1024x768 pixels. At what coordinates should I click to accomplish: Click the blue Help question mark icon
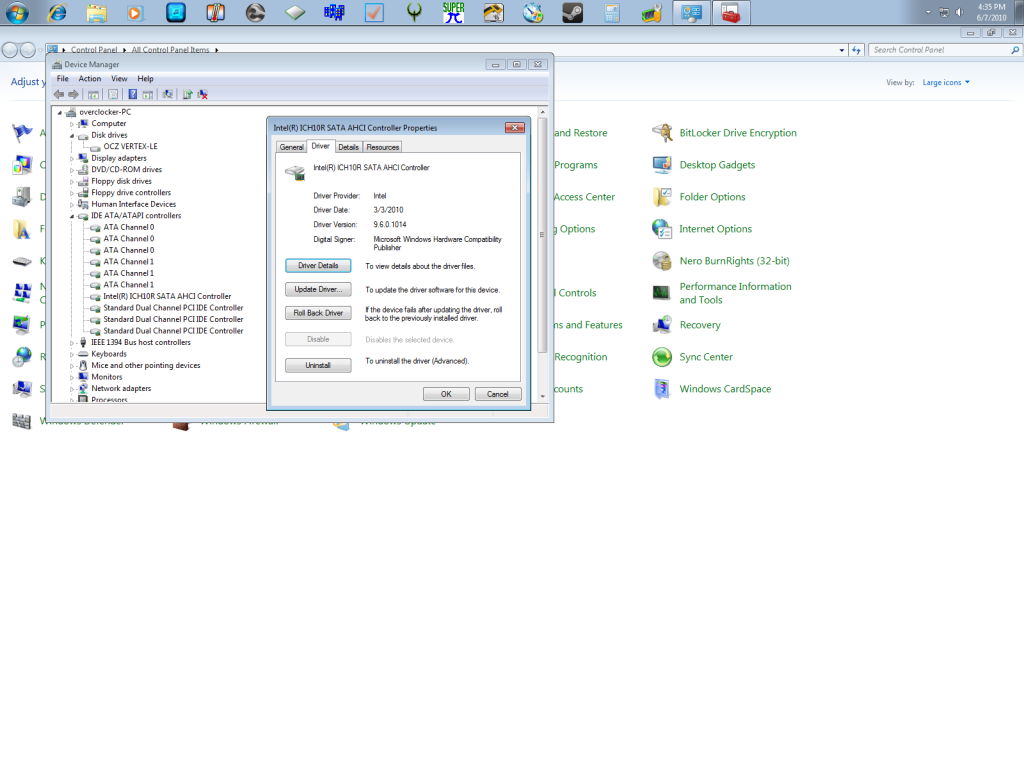[x=133, y=95]
